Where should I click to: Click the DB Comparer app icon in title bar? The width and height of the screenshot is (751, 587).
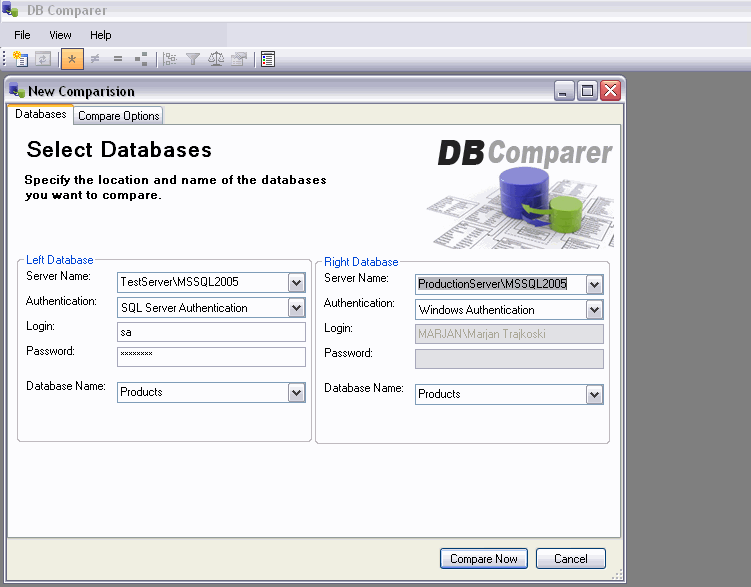pyautogui.click(x=11, y=9)
